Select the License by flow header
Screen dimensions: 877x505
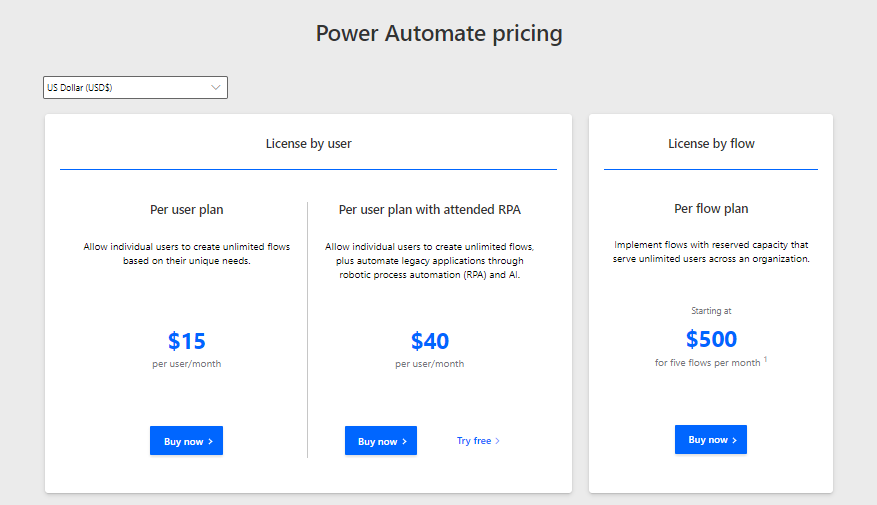[711, 144]
